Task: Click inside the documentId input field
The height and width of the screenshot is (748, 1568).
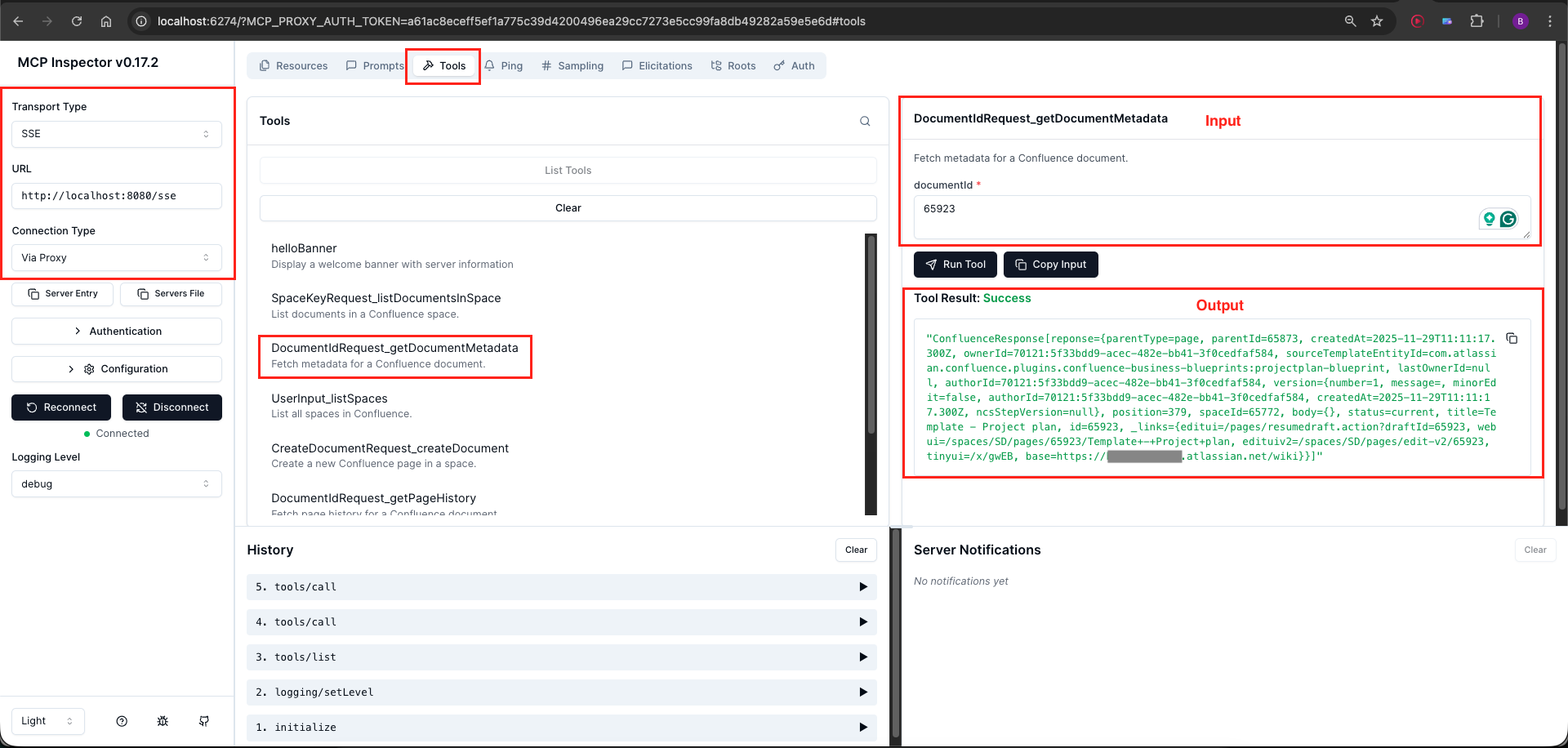Action: (x=1143, y=214)
